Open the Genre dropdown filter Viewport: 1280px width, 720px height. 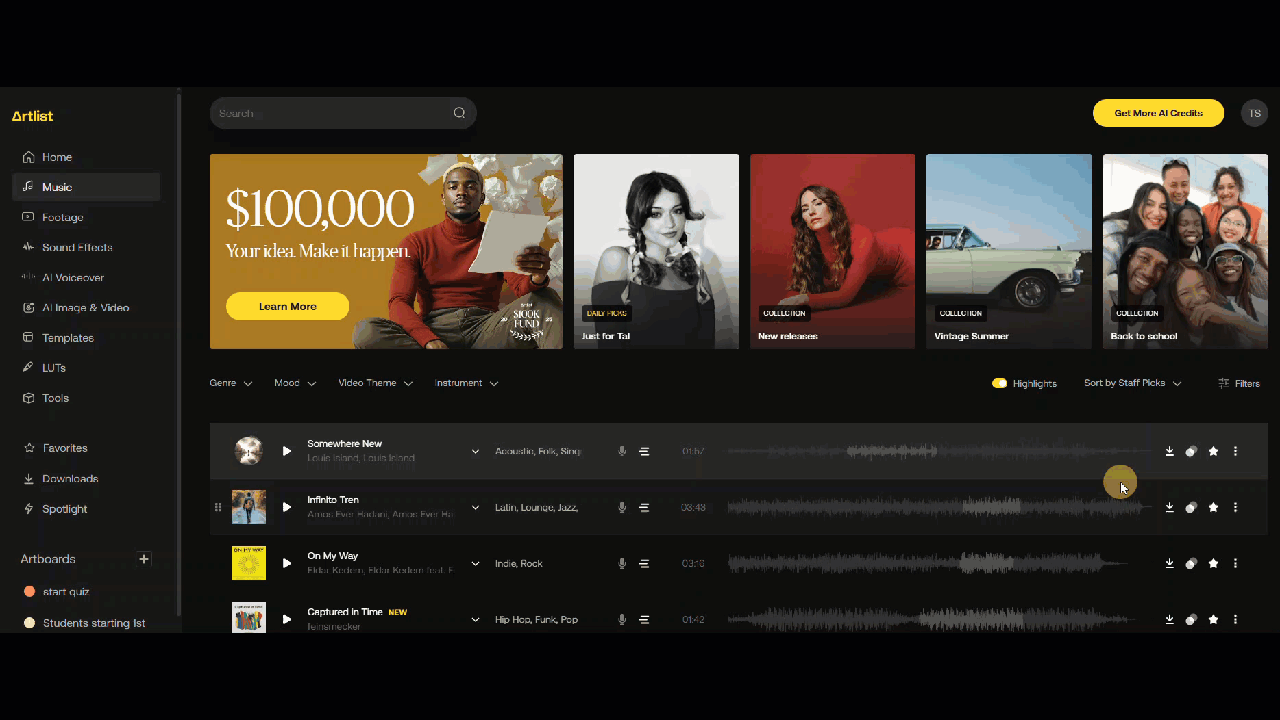tap(230, 383)
